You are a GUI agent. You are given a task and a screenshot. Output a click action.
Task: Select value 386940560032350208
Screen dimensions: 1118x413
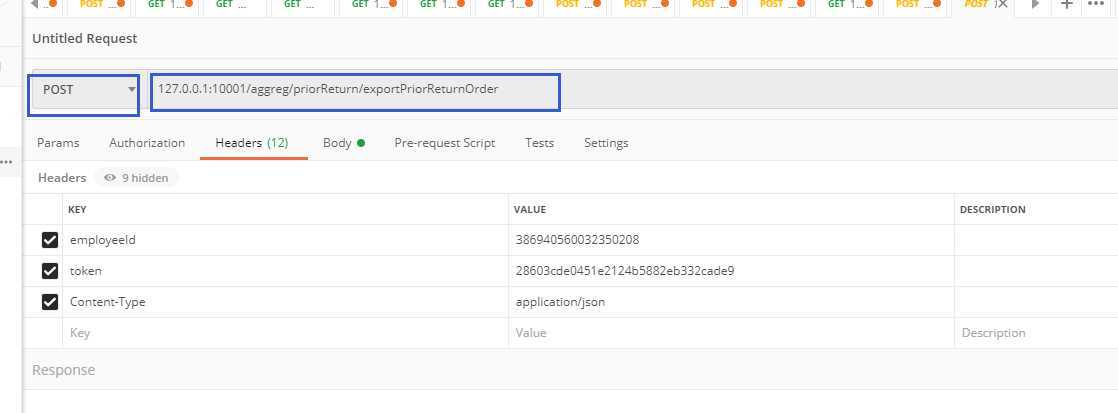click(x=577, y=240)
